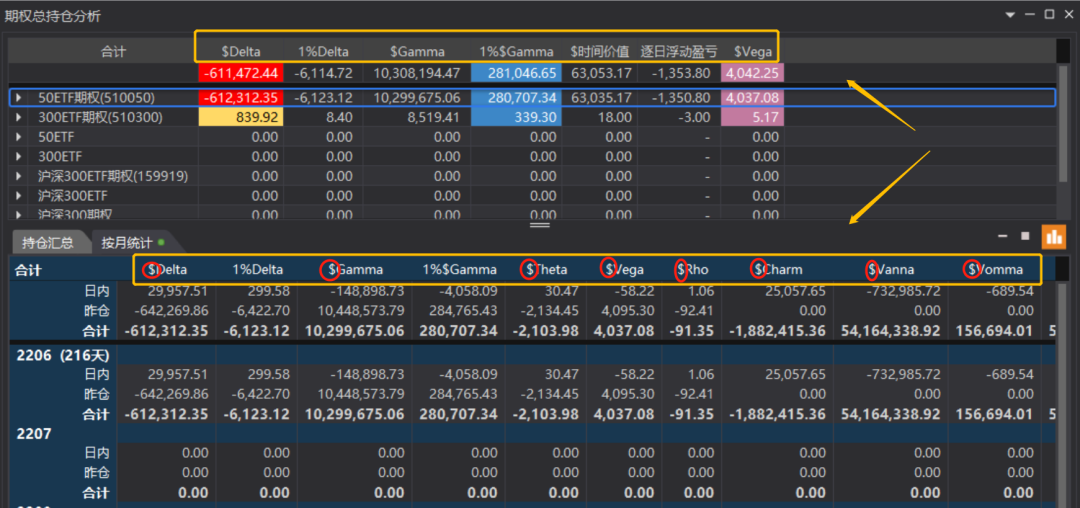Expand the 沪深300ETF期权(159919) row
The image size is (1080, 508).
coord(18,176)
